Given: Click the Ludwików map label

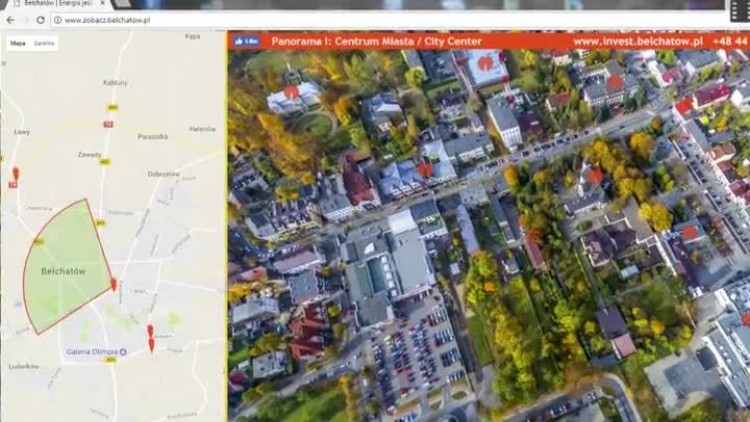Looking at the screenshot, I should coord(24,366).
